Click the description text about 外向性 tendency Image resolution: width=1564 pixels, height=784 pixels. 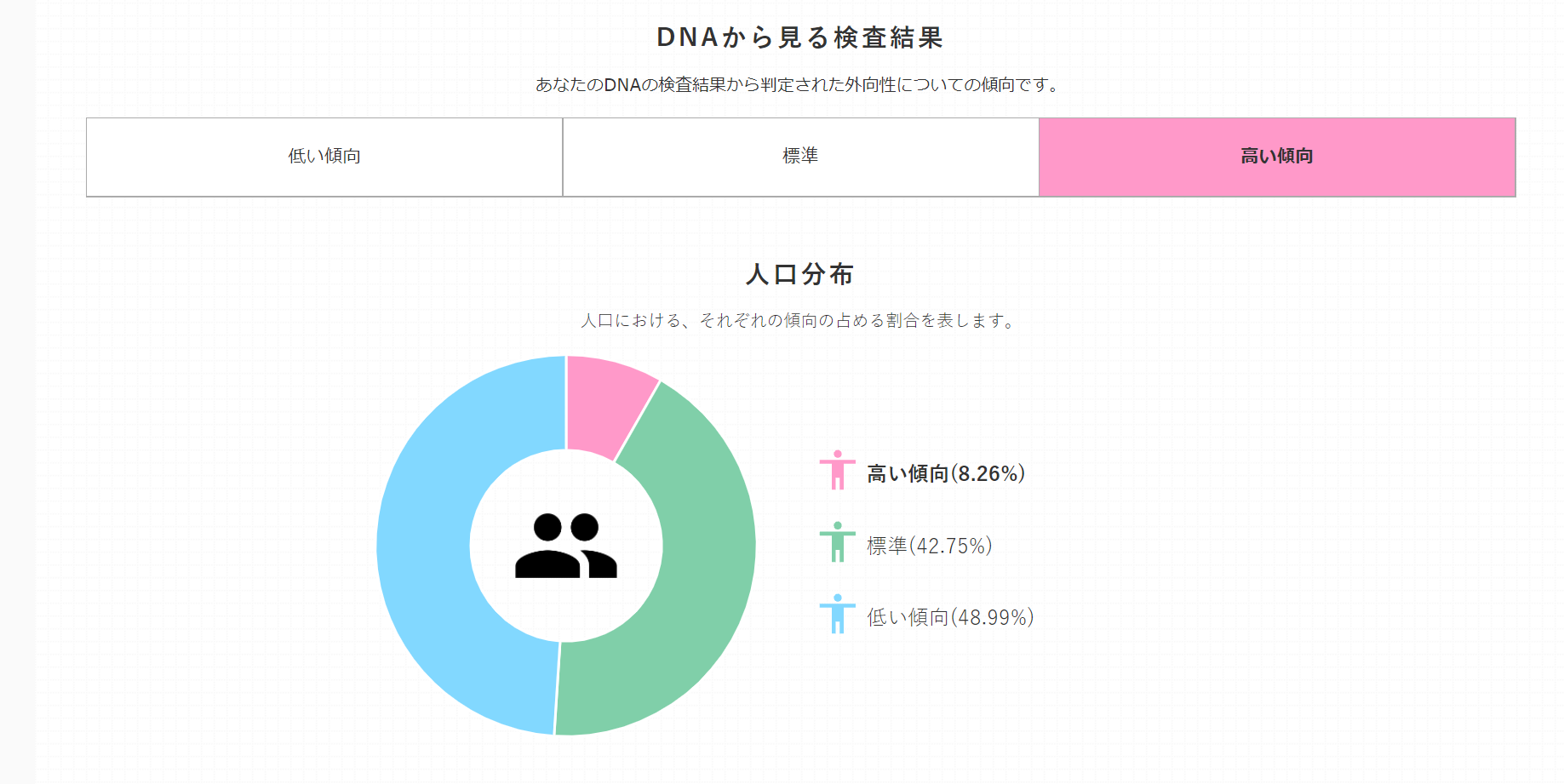799,84
